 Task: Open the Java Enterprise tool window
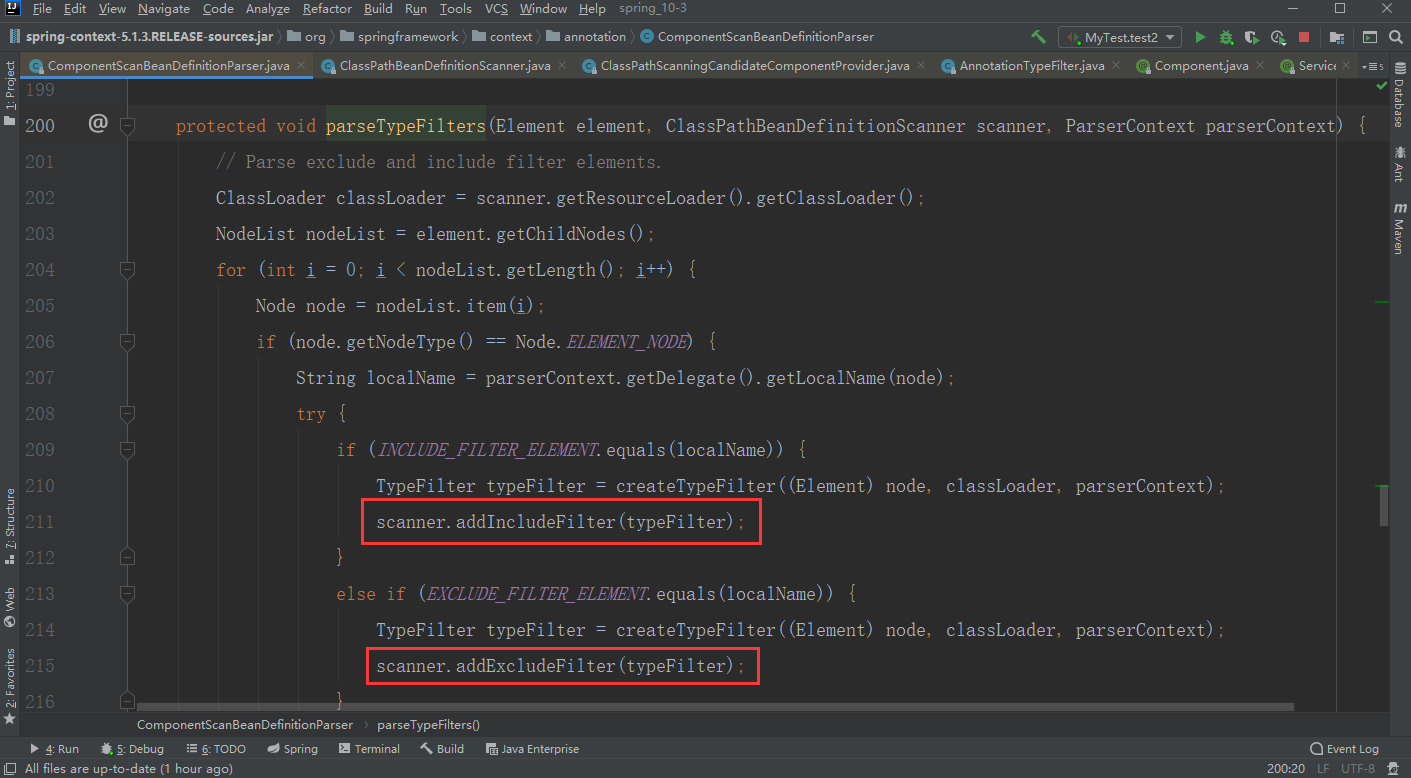[x=532, y=749]
